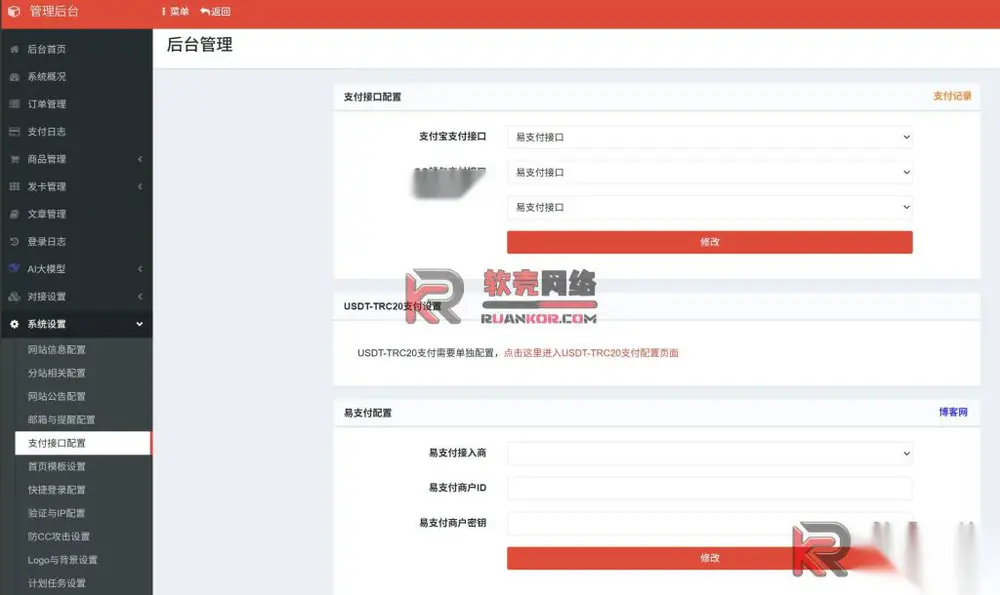Click the history icon beside 登录日志
This screenshot has height=595, width=1000.
point(15,241)
